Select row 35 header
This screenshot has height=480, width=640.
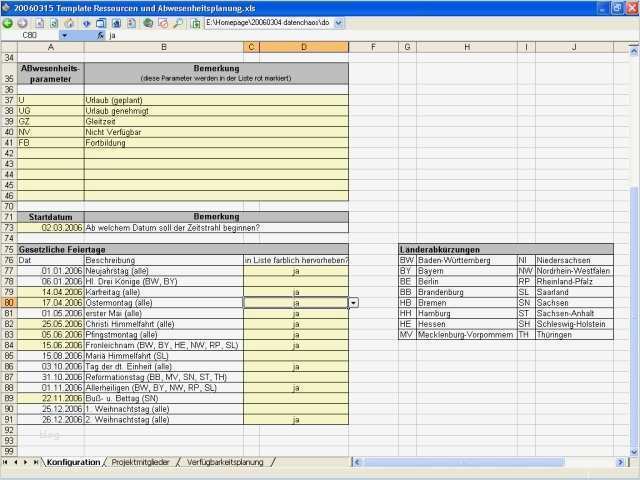point(9,73)
